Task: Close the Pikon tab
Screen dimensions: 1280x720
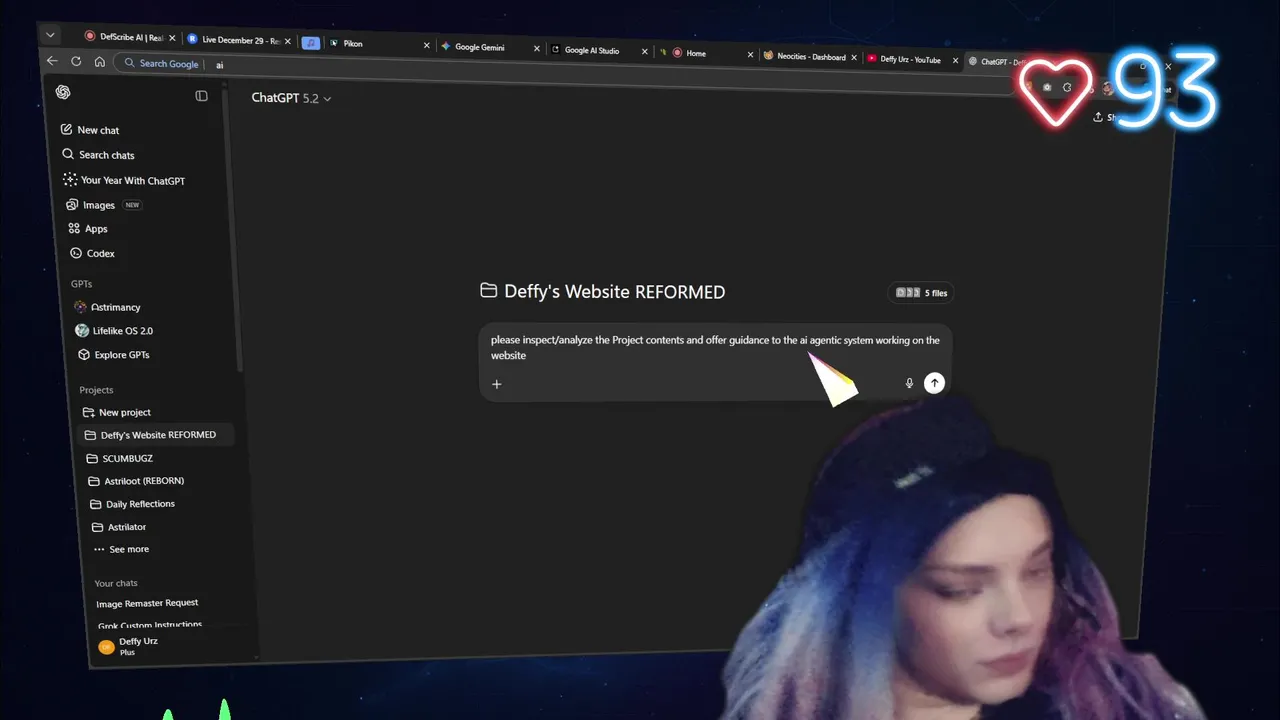Action: tap(426, 45)
